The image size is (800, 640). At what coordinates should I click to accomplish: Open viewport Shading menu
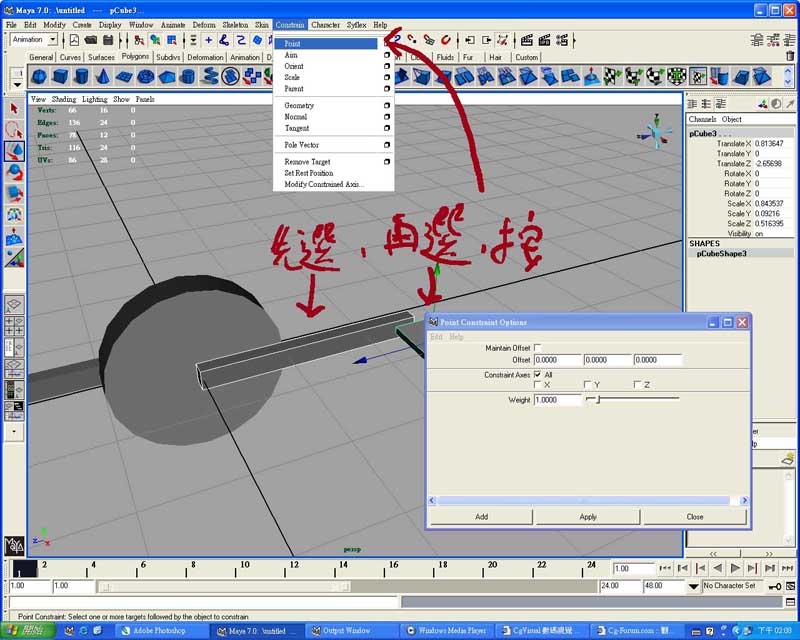tap(64, 99)
